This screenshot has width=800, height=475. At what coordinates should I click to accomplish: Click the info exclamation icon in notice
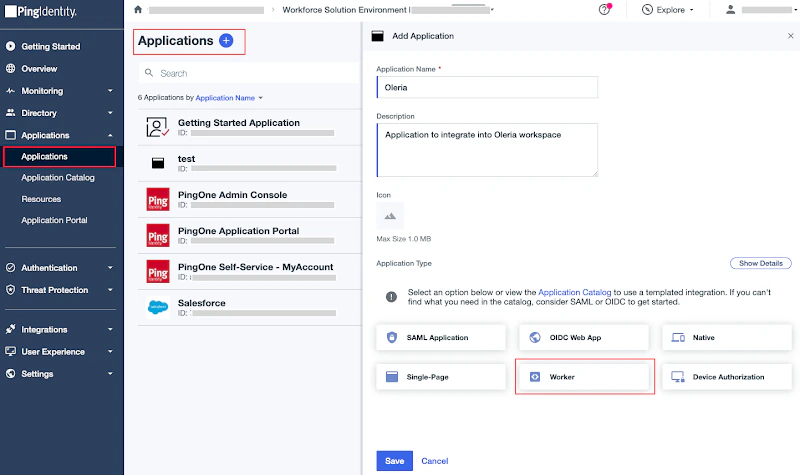point(391,296)
